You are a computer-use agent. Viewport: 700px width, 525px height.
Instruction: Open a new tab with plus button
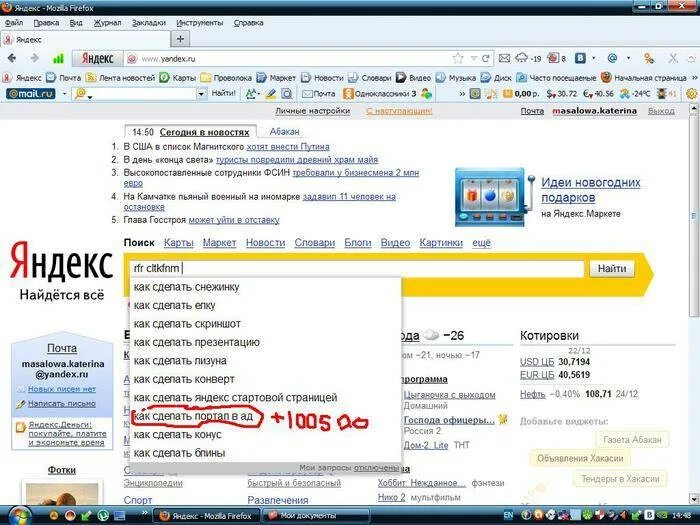click(x=180, y=39)
